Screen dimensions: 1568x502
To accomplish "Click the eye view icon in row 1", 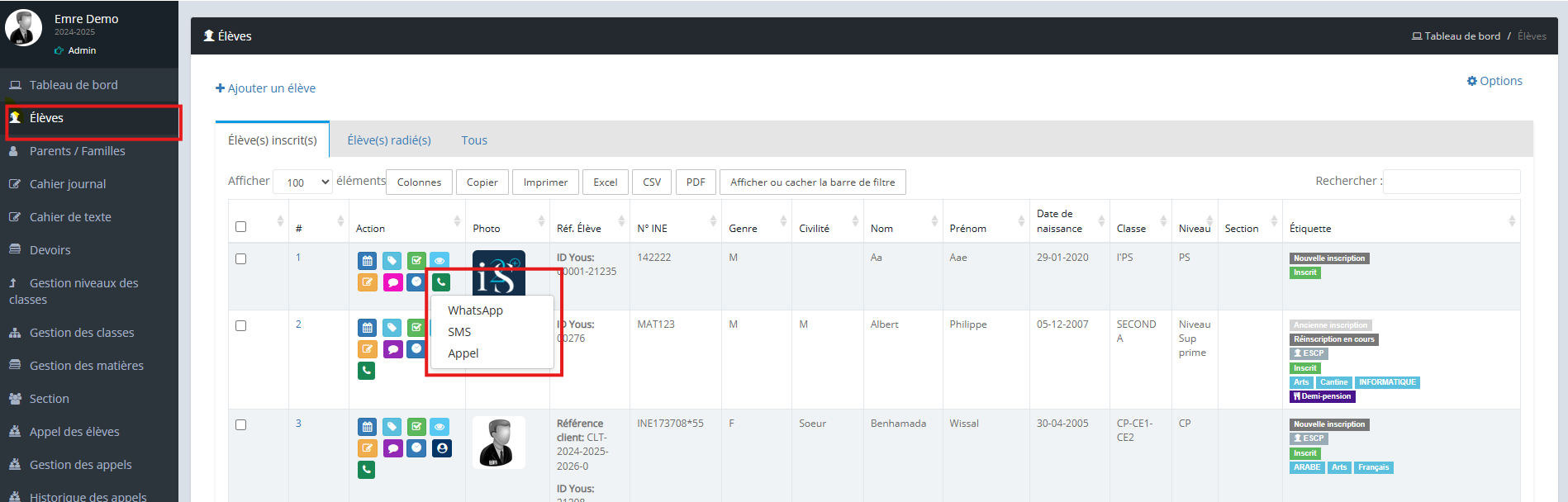I will (x=440, y=261).
